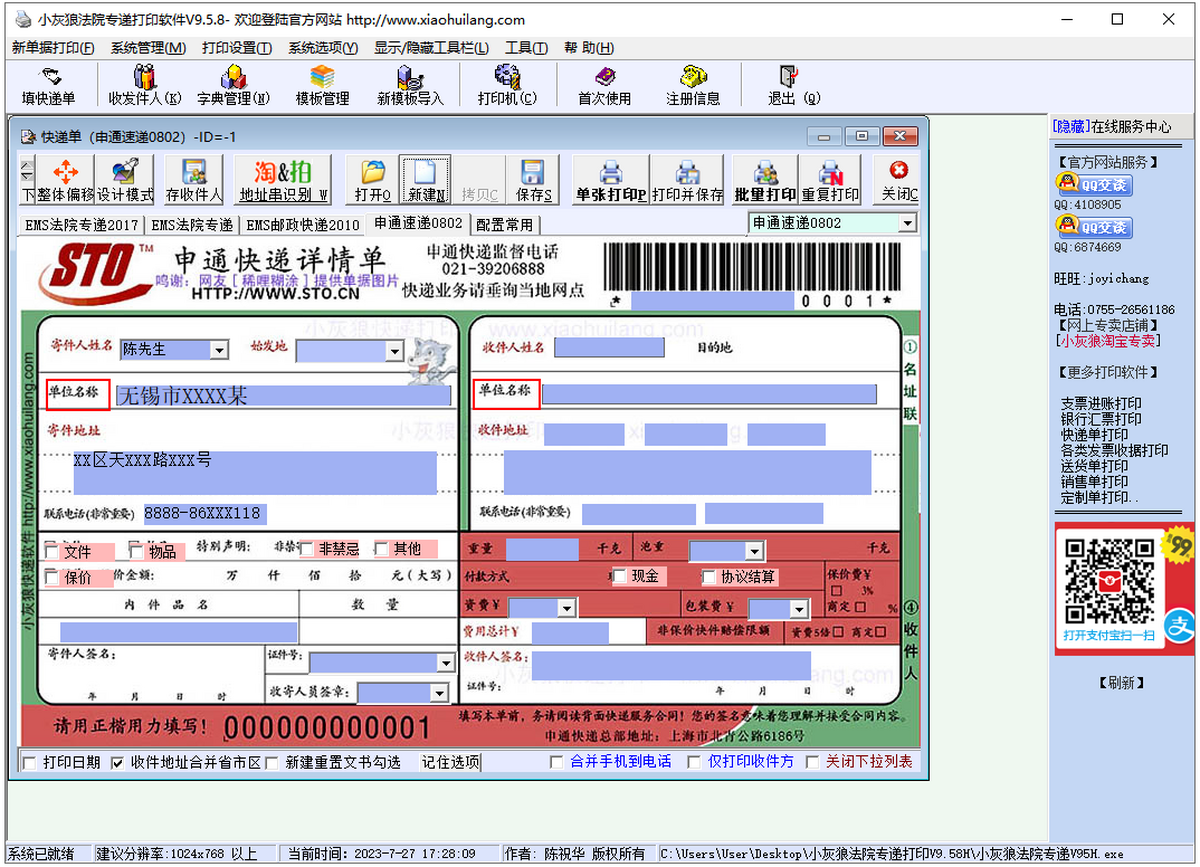1200x867 pixels.
Task: Click 记住选项 button
Action: (450, 762)
